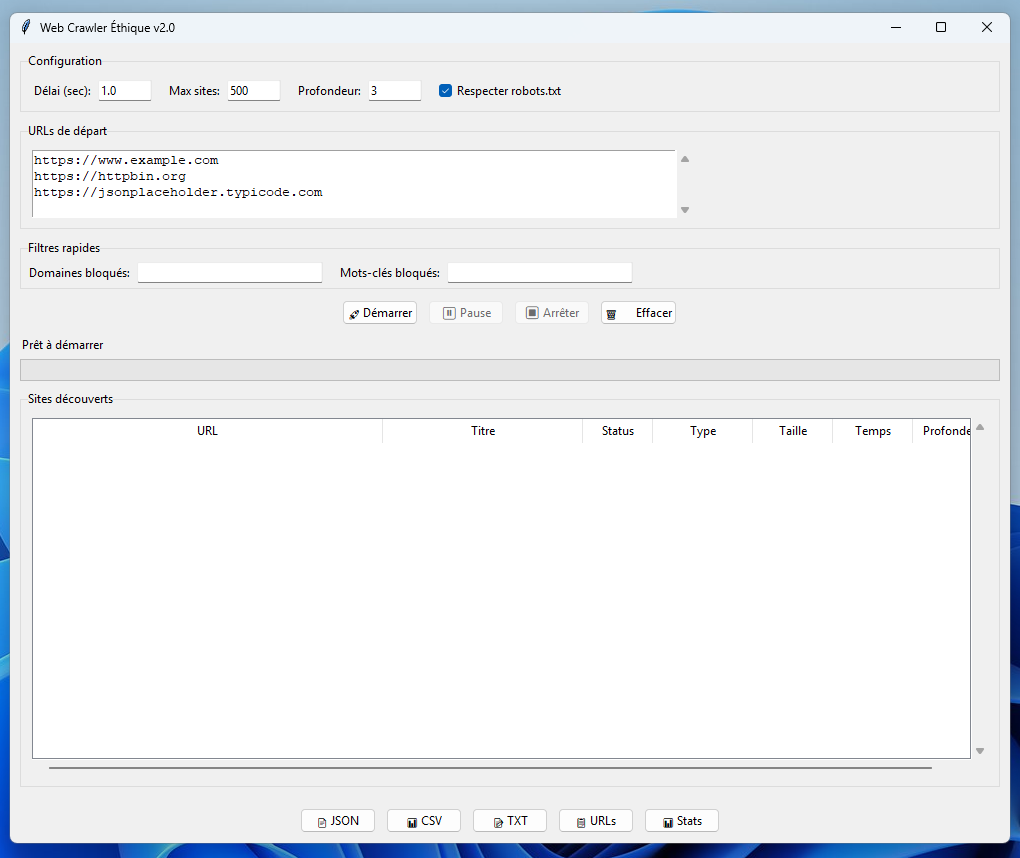Click the Sites découverts scroll up arrow
Screen dimensions: 1020x858
980,427
